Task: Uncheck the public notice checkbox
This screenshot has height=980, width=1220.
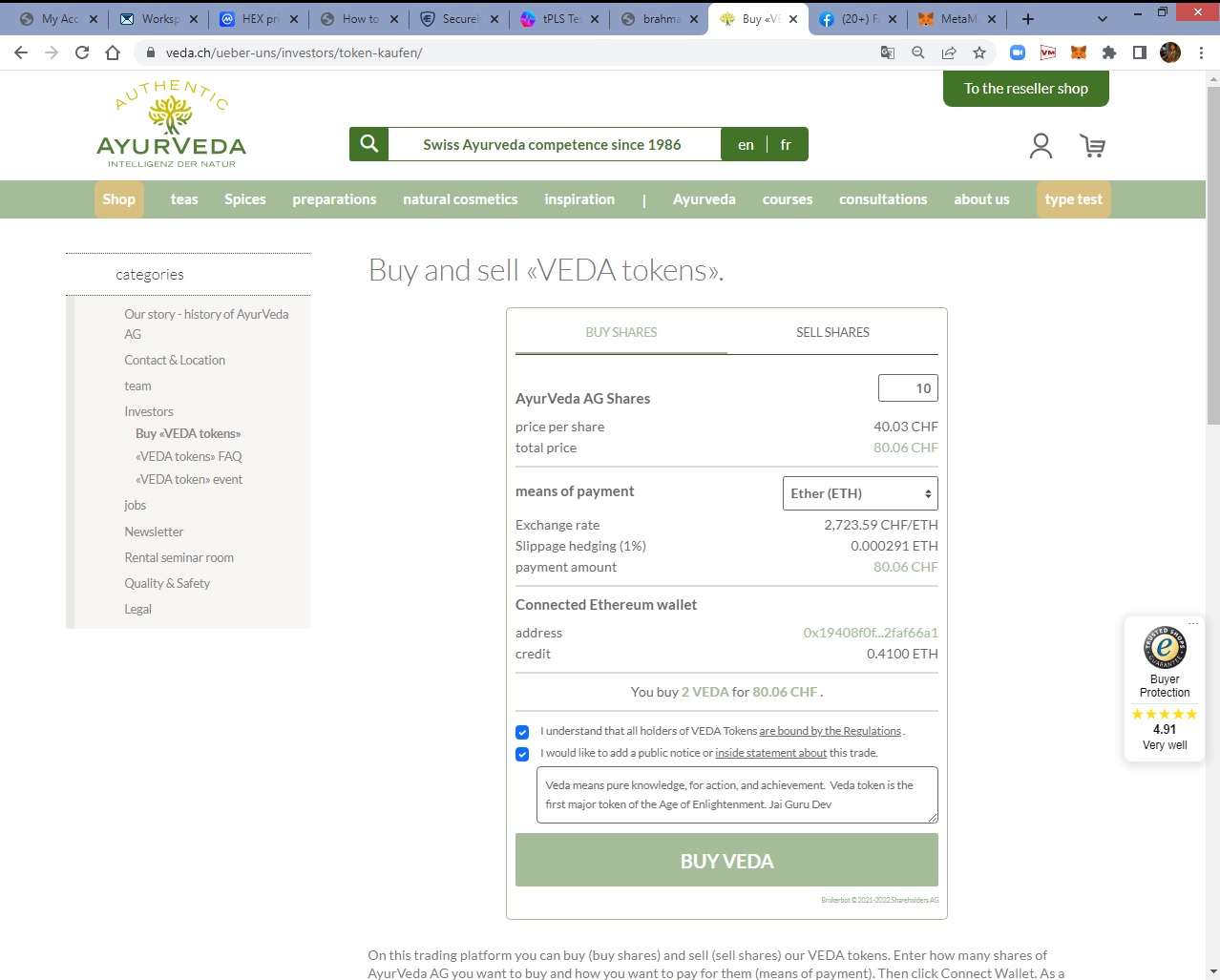Action: [522, 754]
